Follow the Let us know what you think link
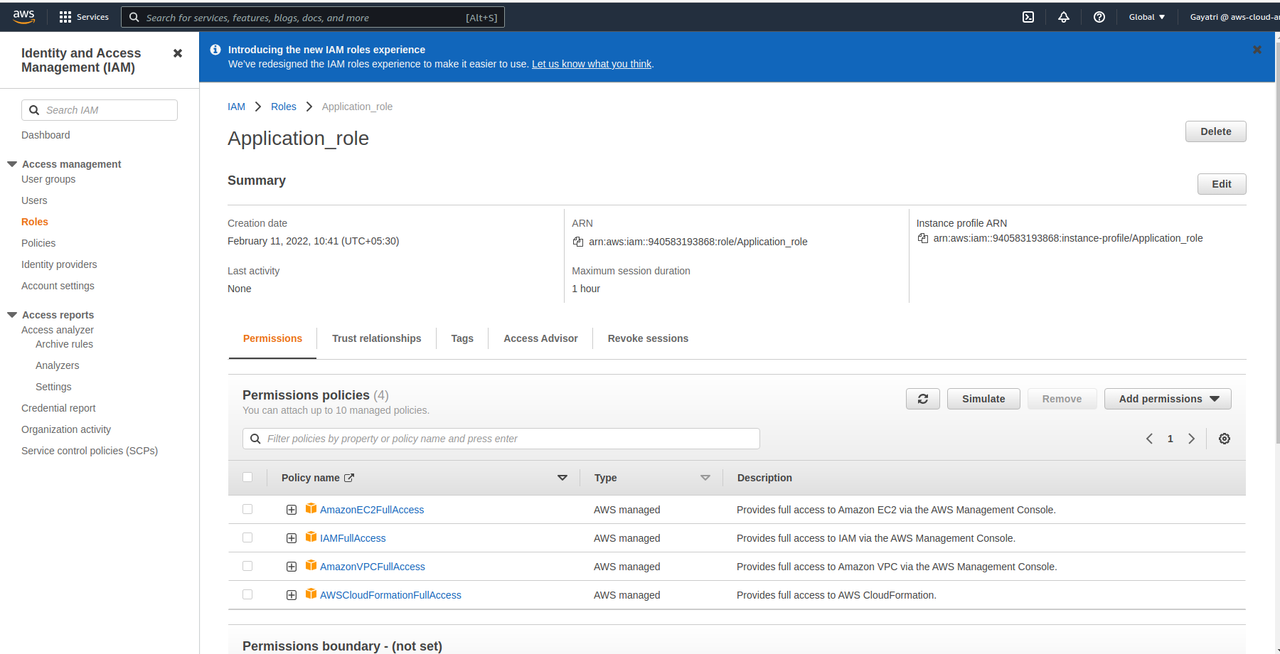The image size is (1280, 654). point(591,64)
